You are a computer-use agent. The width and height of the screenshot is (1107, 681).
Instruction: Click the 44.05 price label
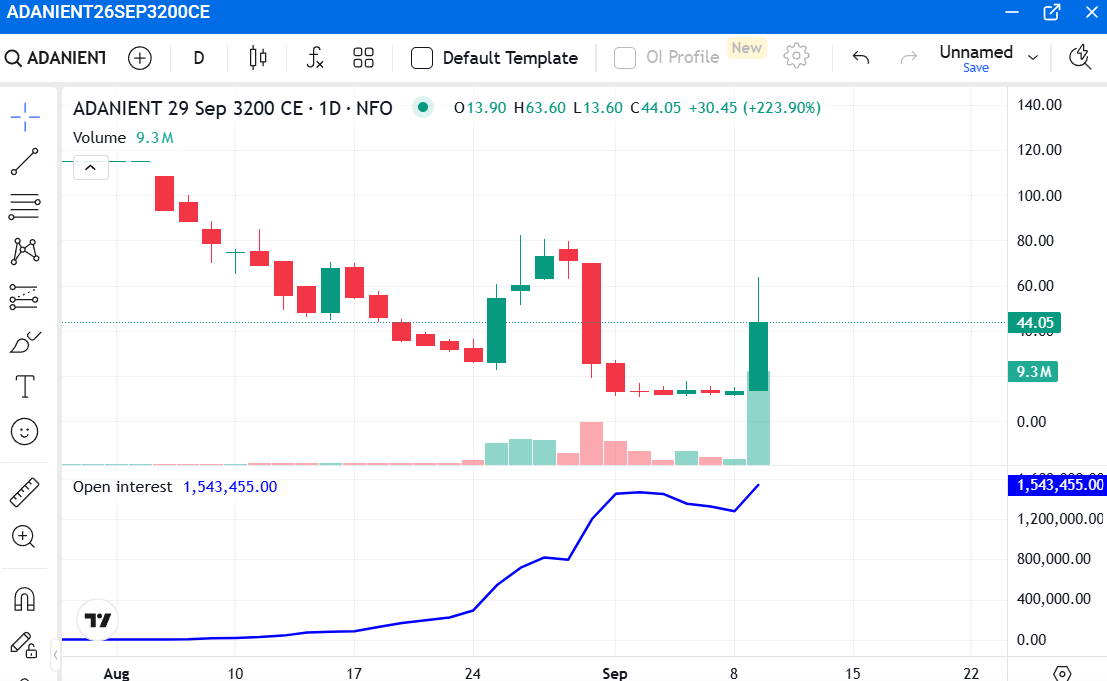pyautogui.click(x=1034, y=323)
